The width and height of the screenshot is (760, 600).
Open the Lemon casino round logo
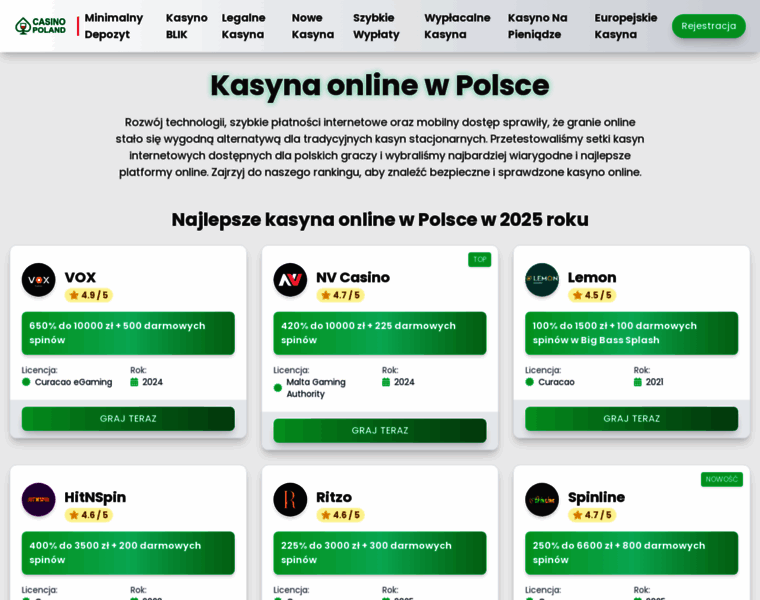[542, 280]
